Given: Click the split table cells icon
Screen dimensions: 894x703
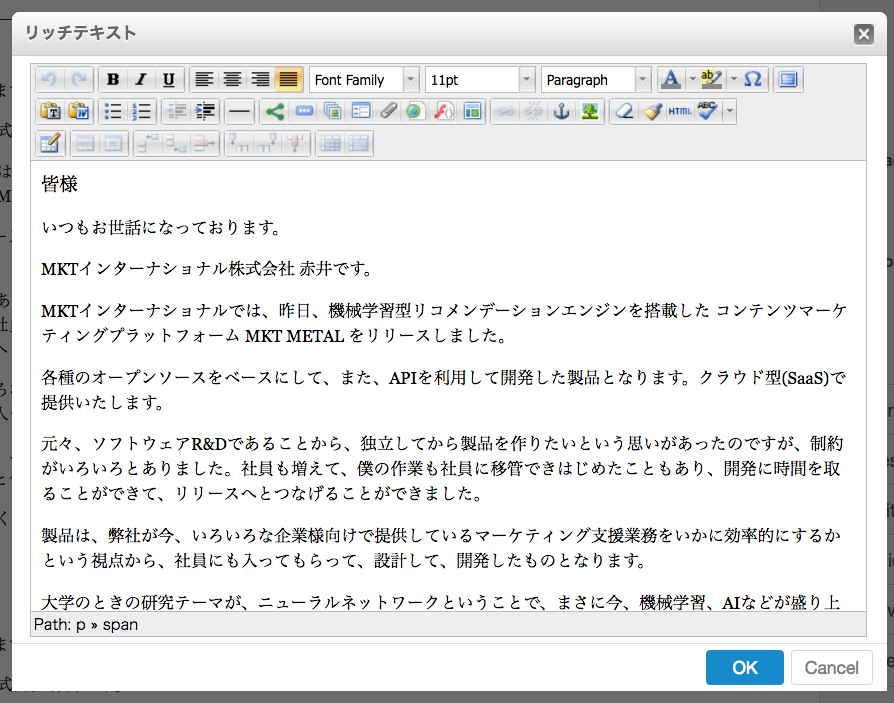Looking at the screenshot, I should (331, 143).
